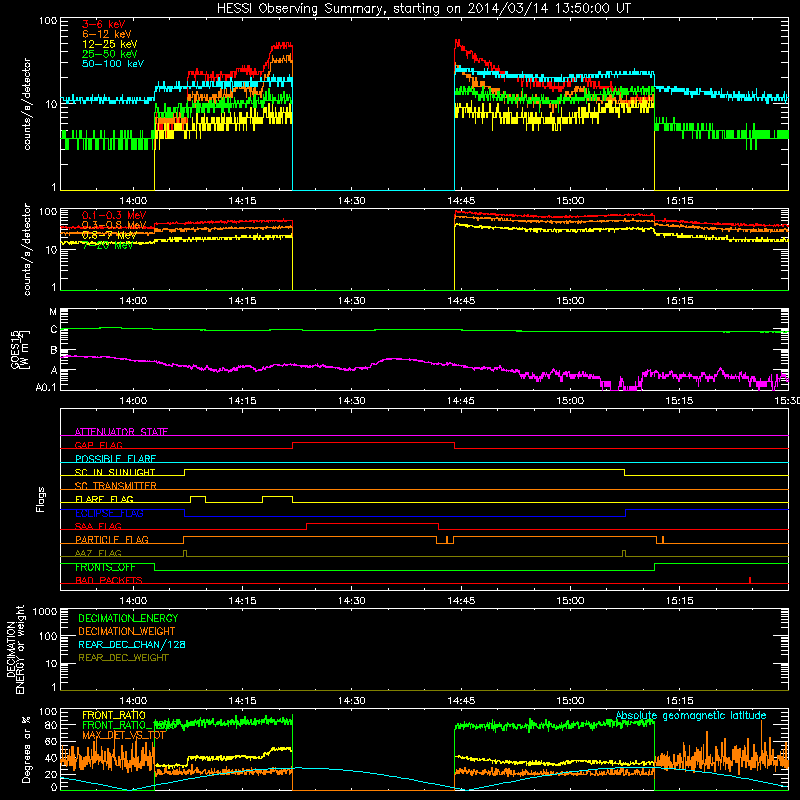Click the REAR_DEC_WEIGHT legend label
Screen dimensions: 800x800
[x=123, y=658]
